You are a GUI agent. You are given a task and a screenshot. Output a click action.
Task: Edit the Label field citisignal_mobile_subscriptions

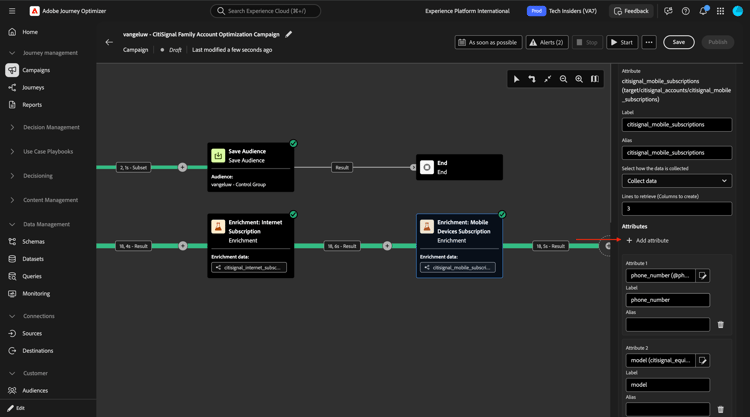click(676, 124)
